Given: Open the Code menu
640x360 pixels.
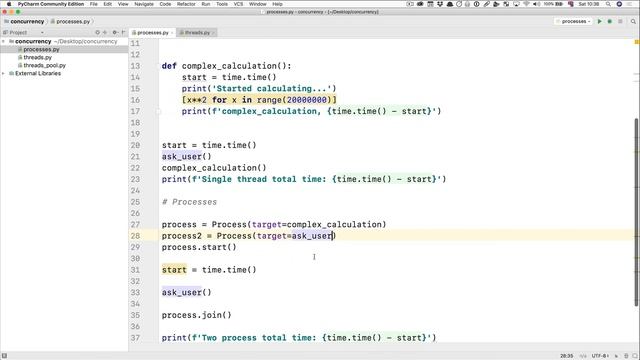Looking at the screenshot, I should (x=165, y=4).
